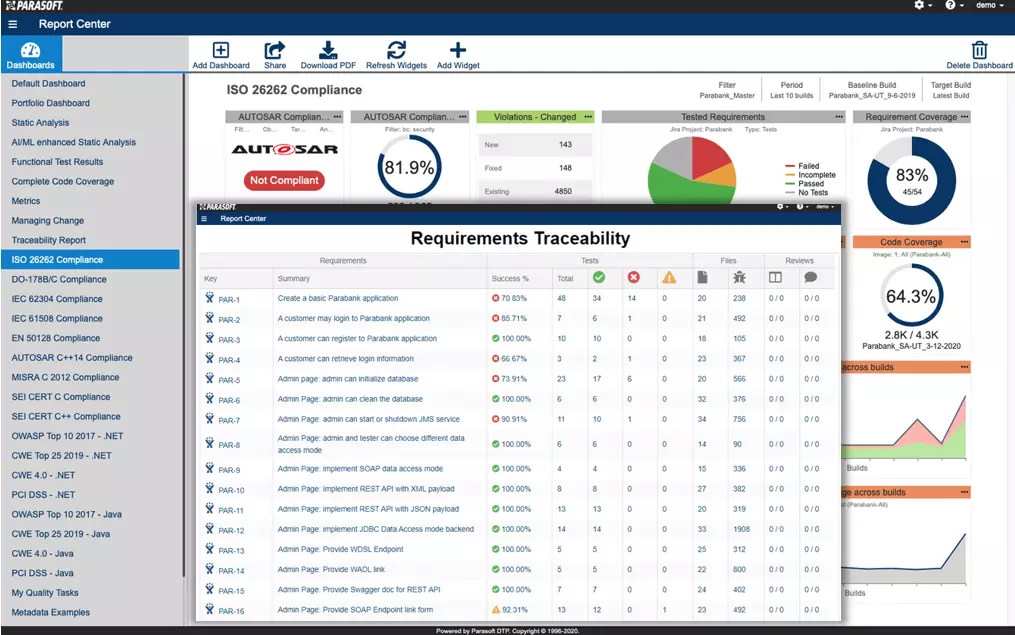Select ISO 26262 Compliance in sidebar

[90, 260]
